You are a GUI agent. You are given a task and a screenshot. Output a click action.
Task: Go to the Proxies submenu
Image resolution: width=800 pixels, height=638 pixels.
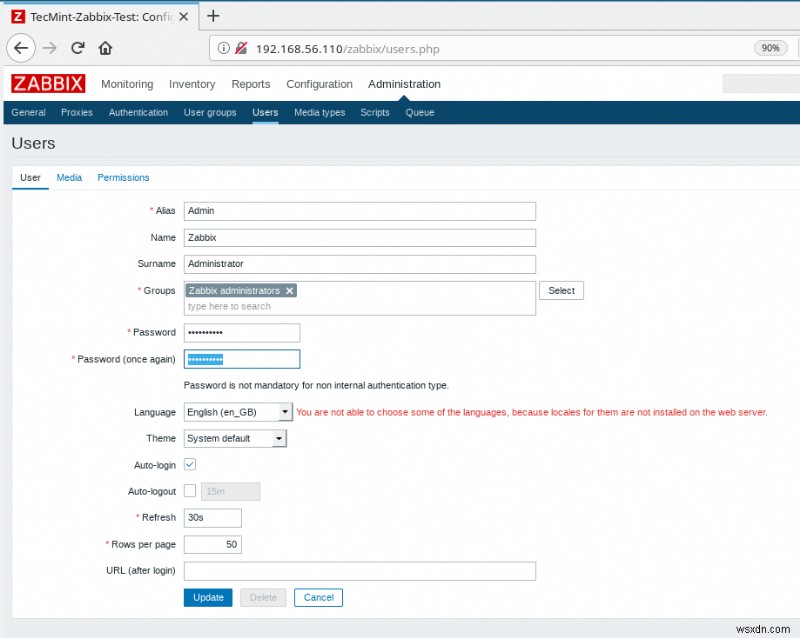[77, 112]
